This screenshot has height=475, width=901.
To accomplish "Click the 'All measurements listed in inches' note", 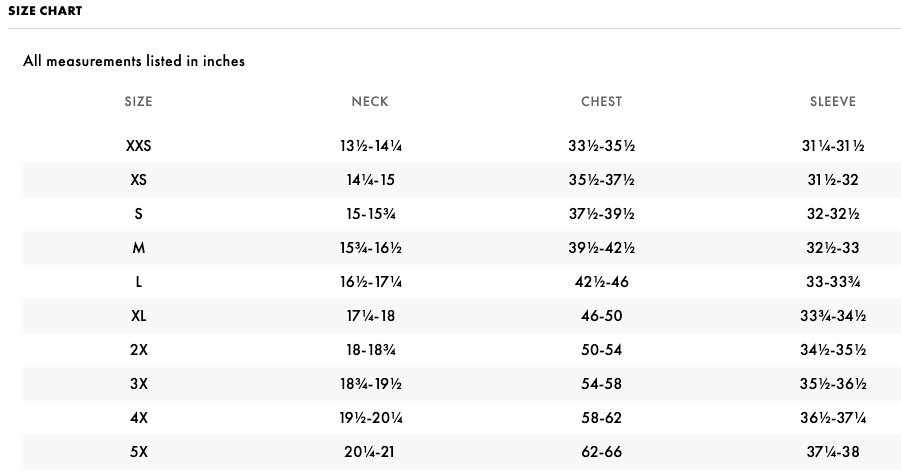I will 134,61.
